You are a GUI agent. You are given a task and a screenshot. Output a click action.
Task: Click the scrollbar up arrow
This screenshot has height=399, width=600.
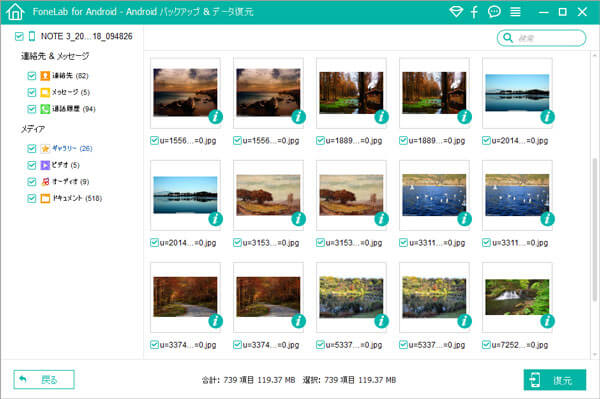click(595, 56)
